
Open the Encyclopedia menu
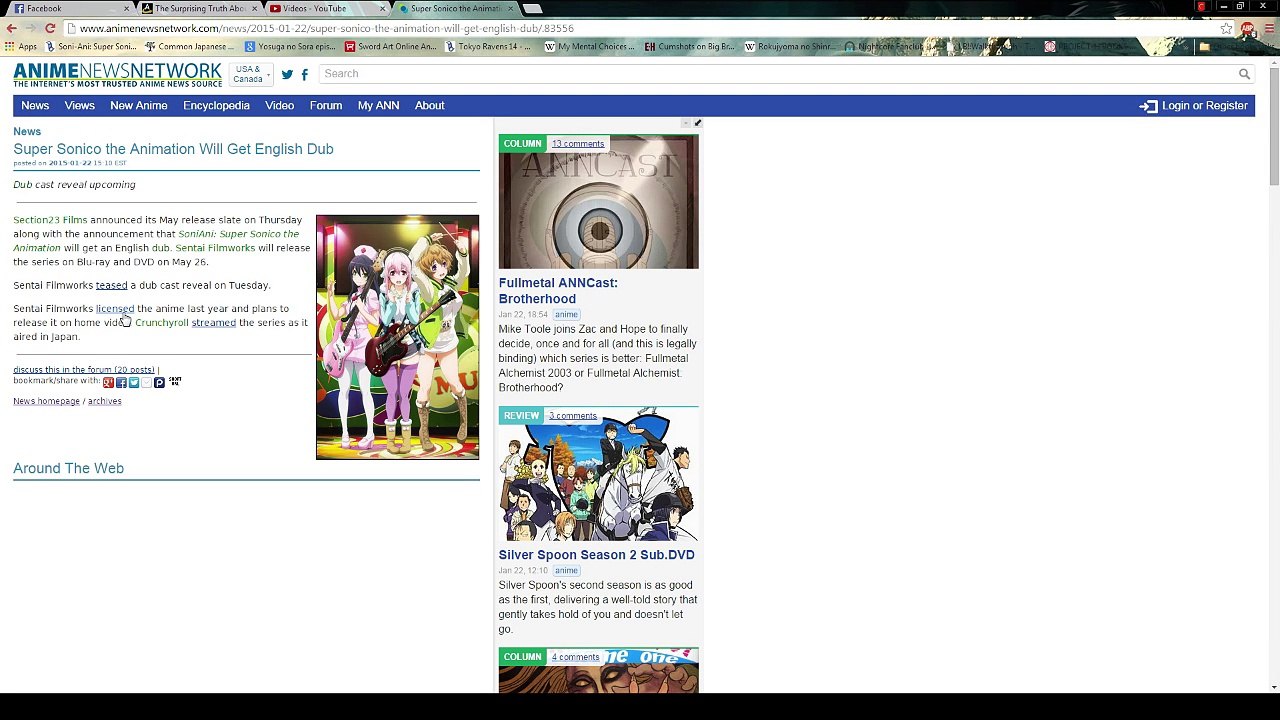216,106
